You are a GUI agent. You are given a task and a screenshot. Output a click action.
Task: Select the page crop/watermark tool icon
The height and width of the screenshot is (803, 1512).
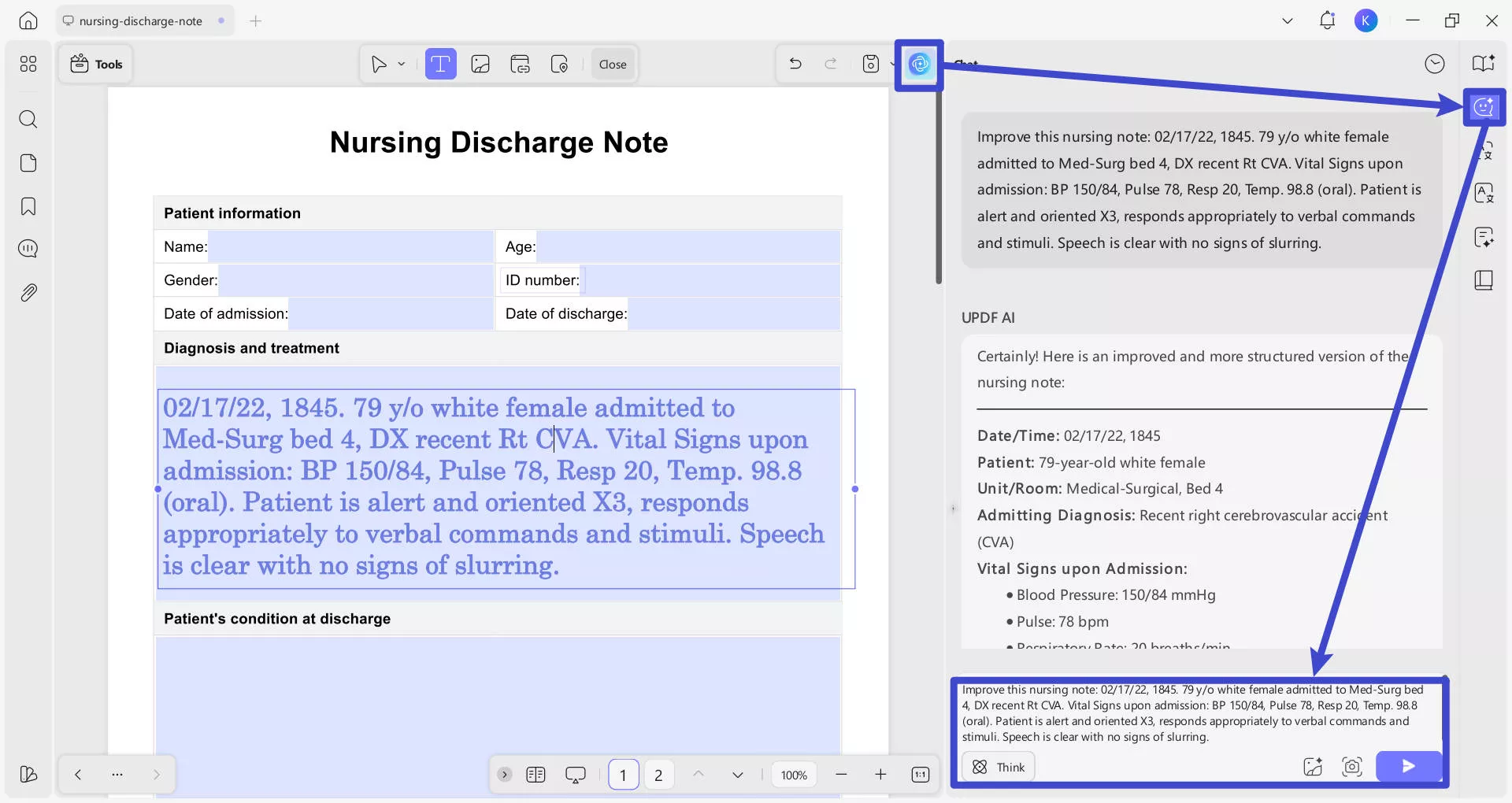tap(559, 65)
